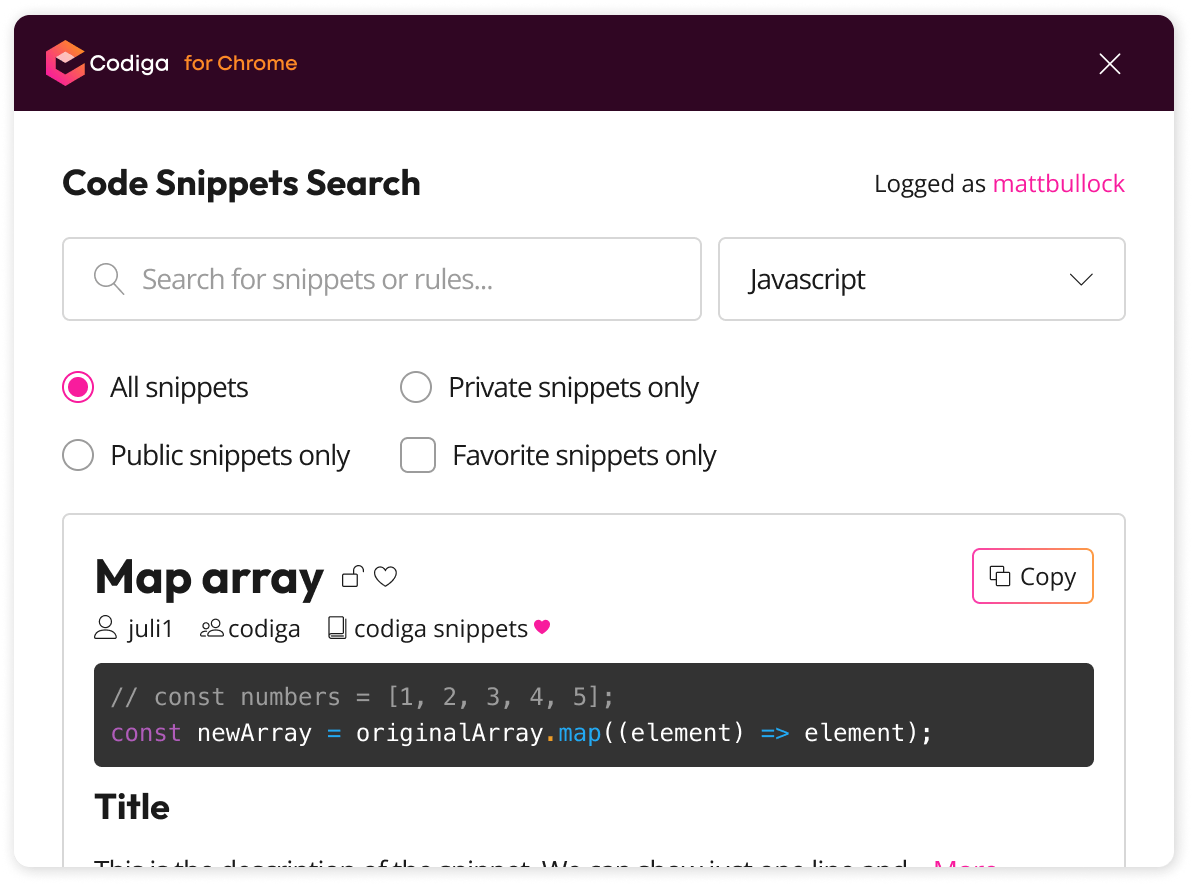Open the mattbullock profile link
The image size is (1192, 884).
1058,183
